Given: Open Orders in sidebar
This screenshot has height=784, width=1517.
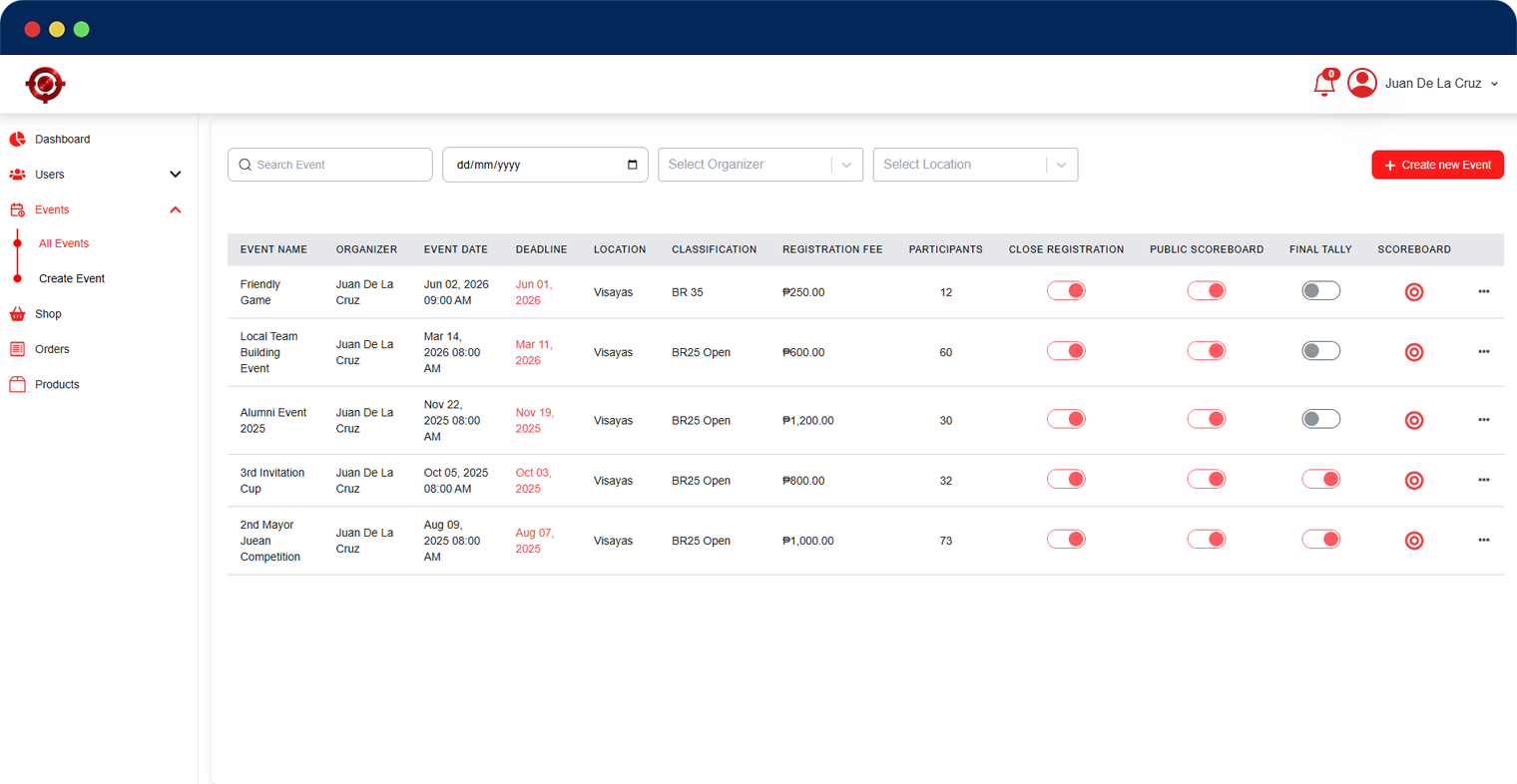Looking at the screenshot, I should [52, 349].
